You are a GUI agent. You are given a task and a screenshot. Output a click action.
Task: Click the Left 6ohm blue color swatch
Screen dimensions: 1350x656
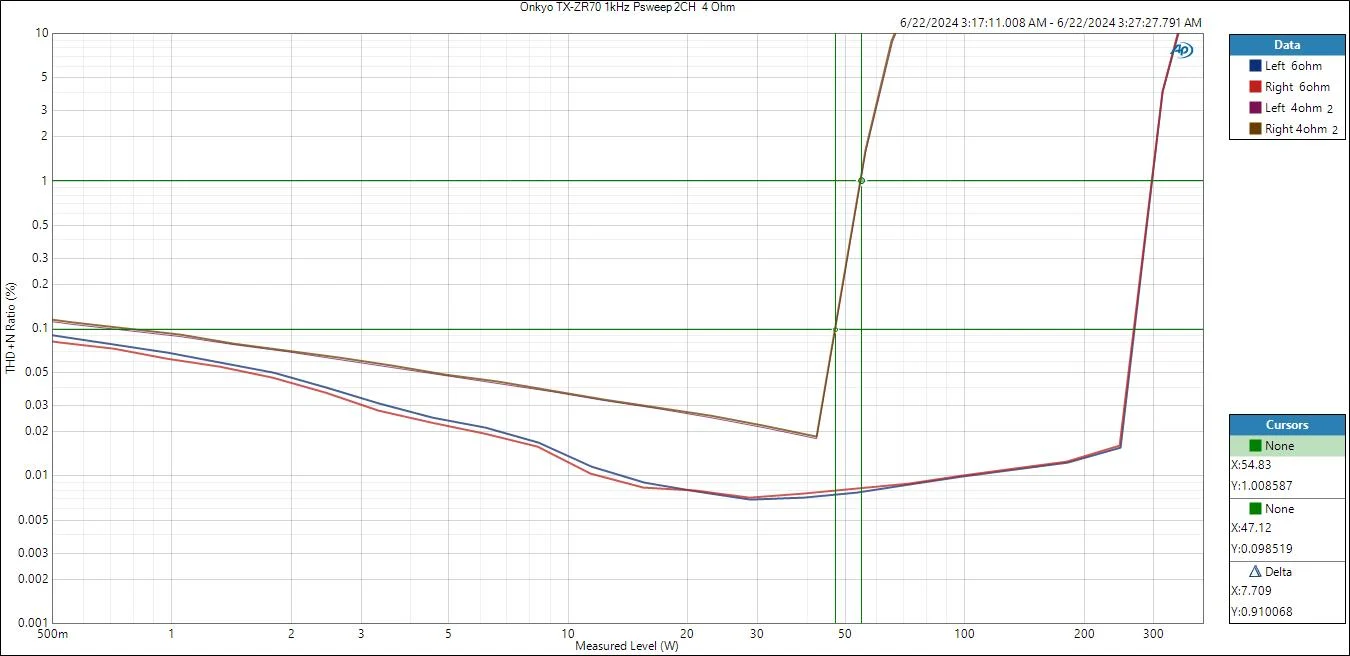click(1255, 66)
